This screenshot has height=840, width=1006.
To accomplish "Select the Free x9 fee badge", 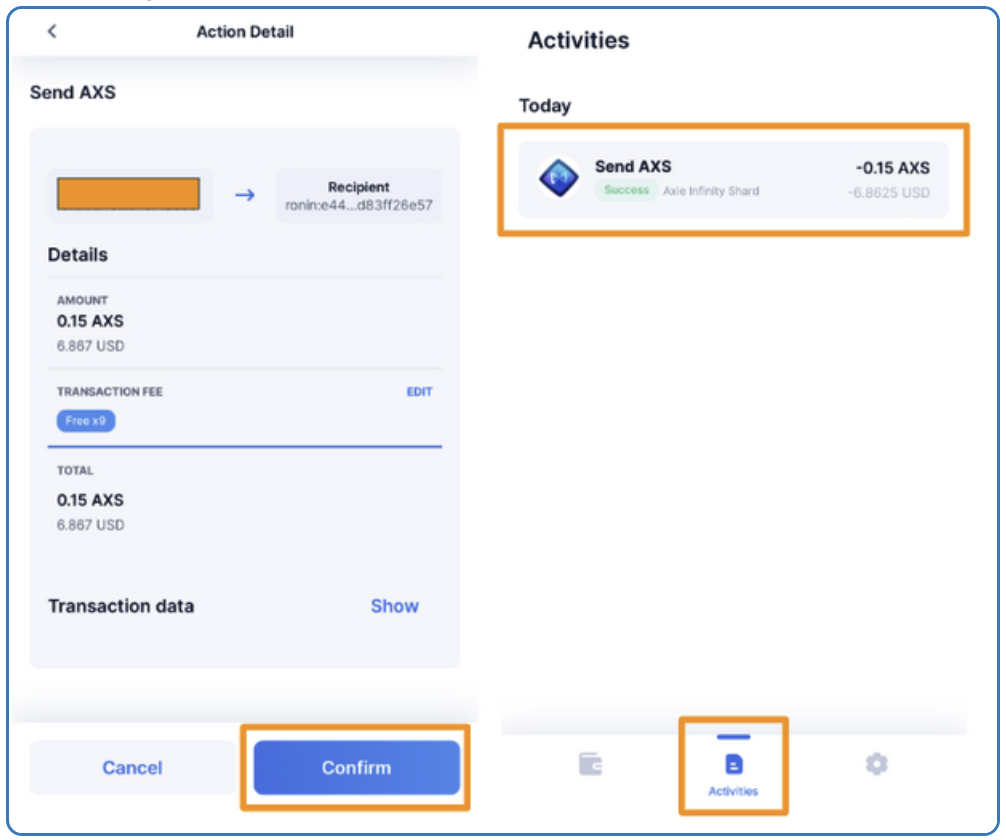I will (x=86, y=421).
